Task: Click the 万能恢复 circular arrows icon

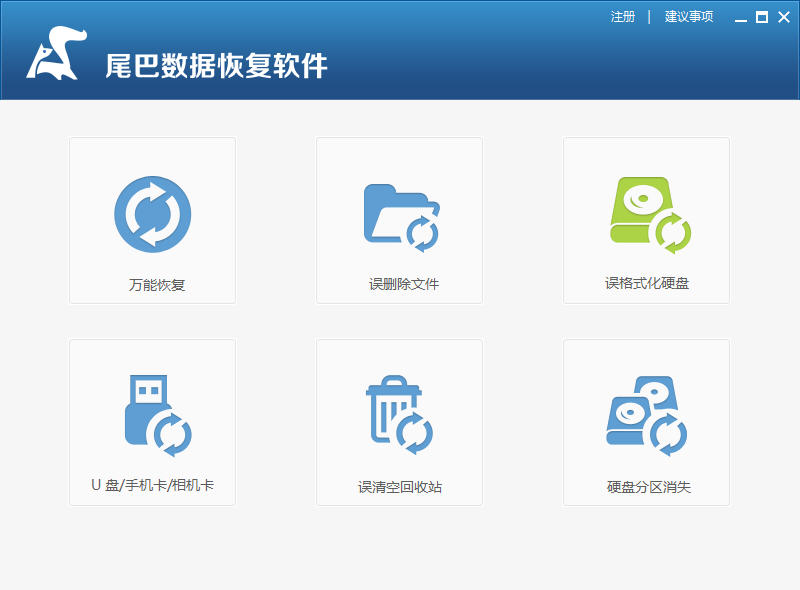Action: coord(153,214)
